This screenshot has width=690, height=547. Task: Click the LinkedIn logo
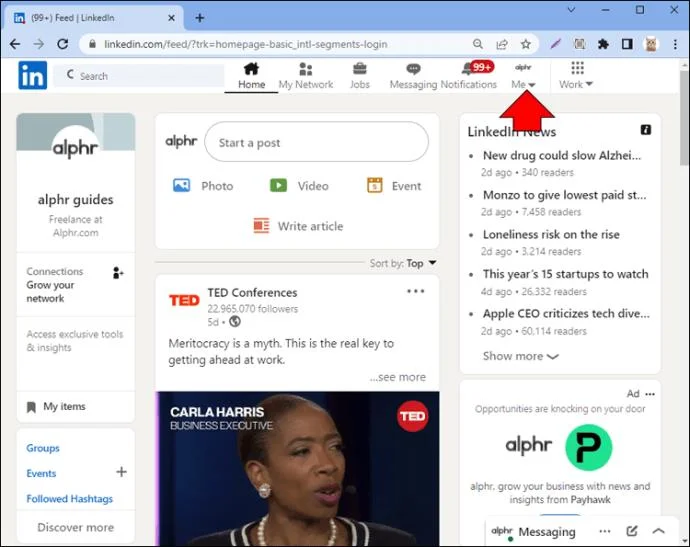(x=33, y=75)
